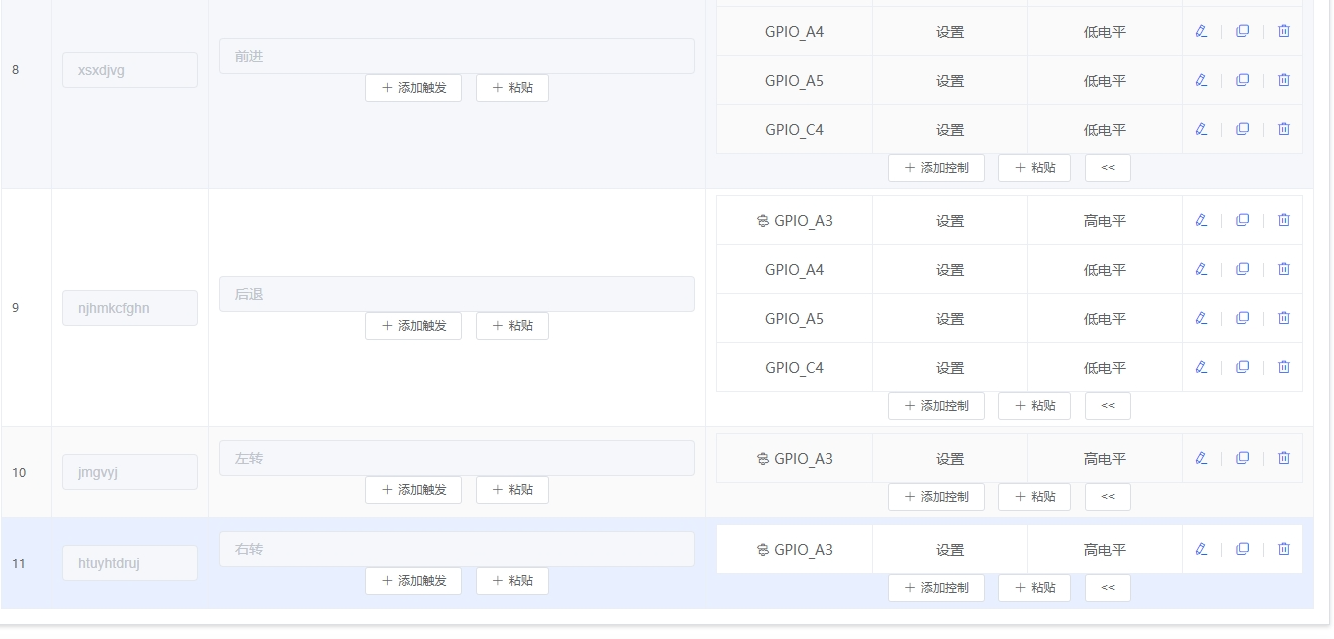Collapse row 9 controls with << button
Image resolution: width=1334 pixels, height=639 pixels.
click(x=1108, y=406)
